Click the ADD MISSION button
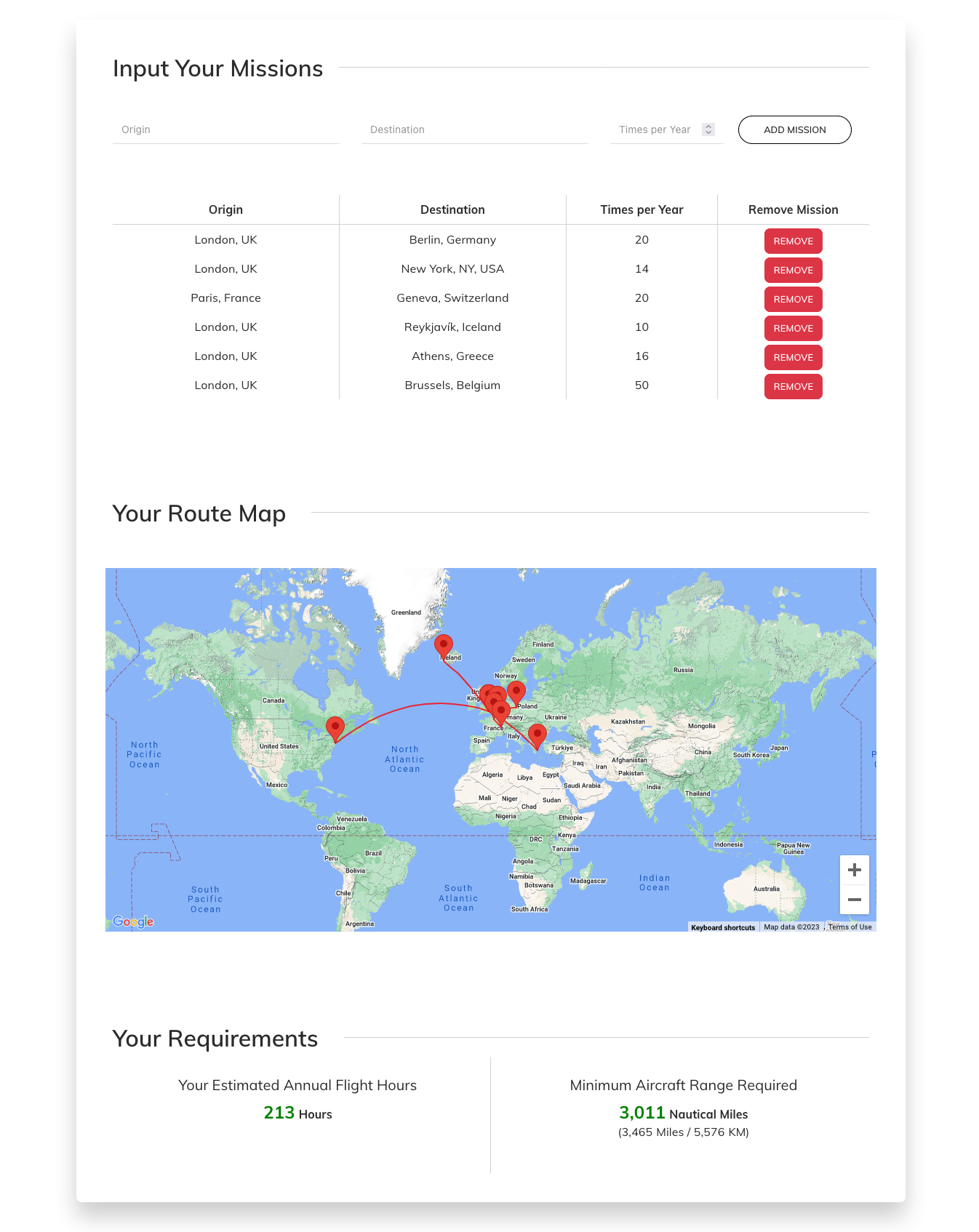The image size is (979, 1232). point(794,129)
